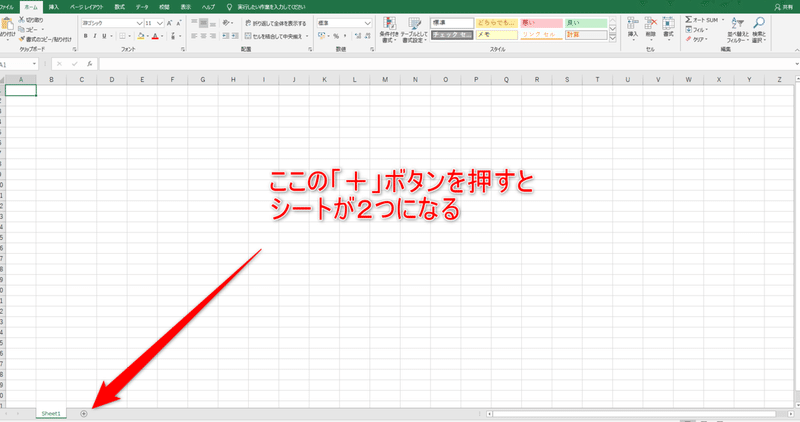Align text right in the cell
The height and width of the screenshot is (422, 800).
[213, 36]
